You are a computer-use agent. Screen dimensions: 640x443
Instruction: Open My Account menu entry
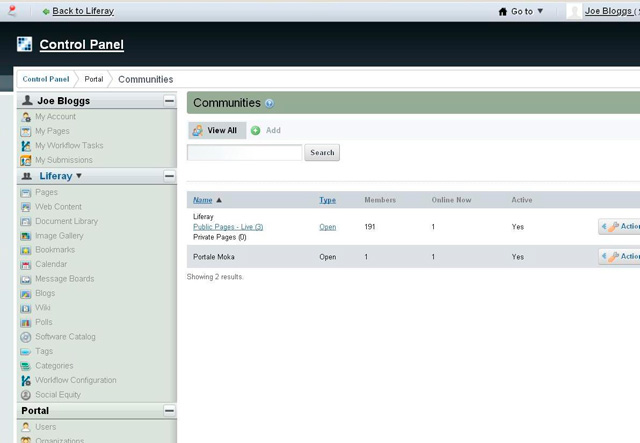coord(56,117)
